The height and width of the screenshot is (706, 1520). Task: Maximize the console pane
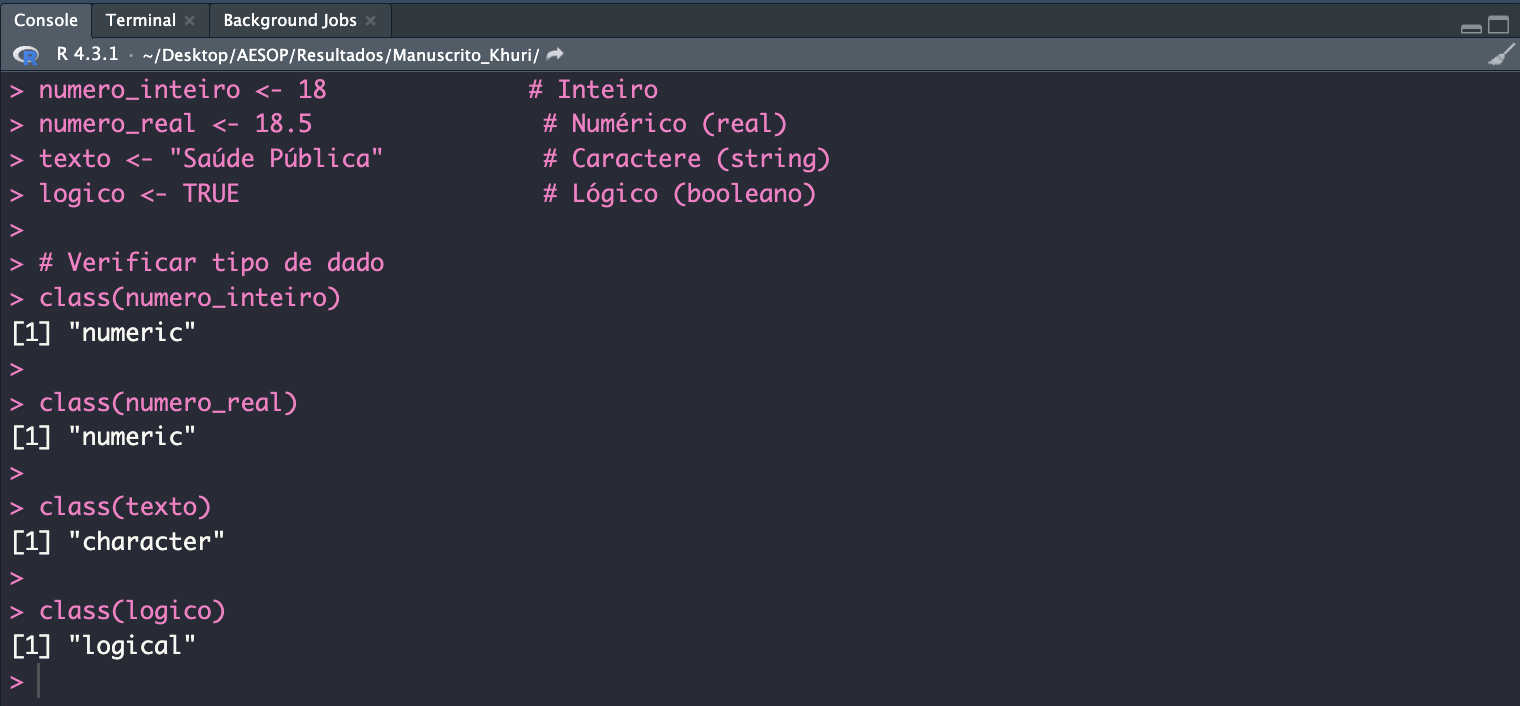[x=1498, y=26]
